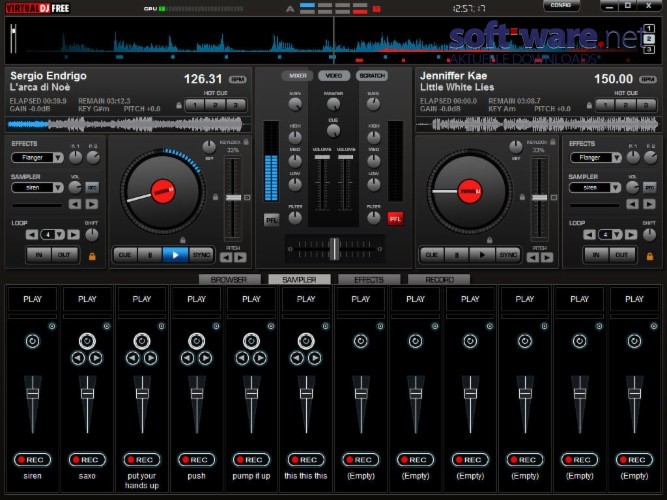Double the left deck loop length
667x500 pixels.
(73, 234)
